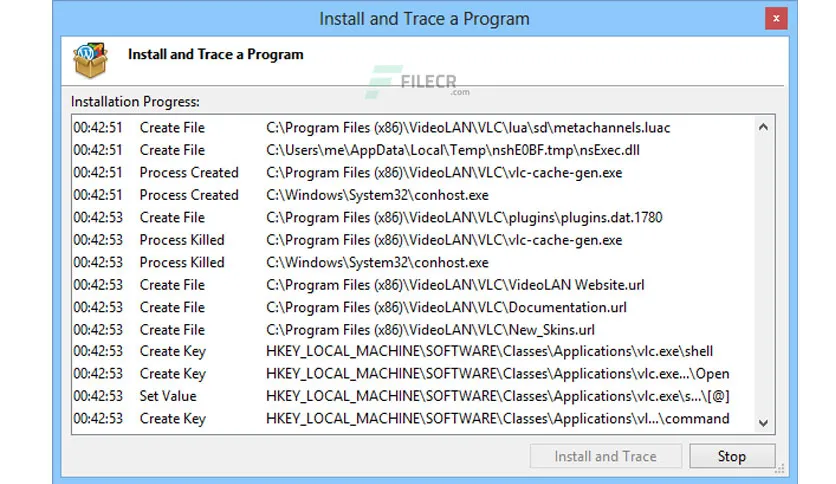Screen dimensions: 836x484
Task: Select Create Key row ending in \Open
Action: (x=413, y=374)
